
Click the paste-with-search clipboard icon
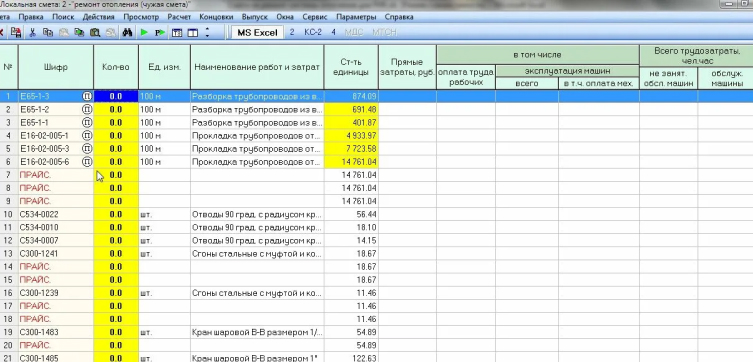(x=95, y=33)
